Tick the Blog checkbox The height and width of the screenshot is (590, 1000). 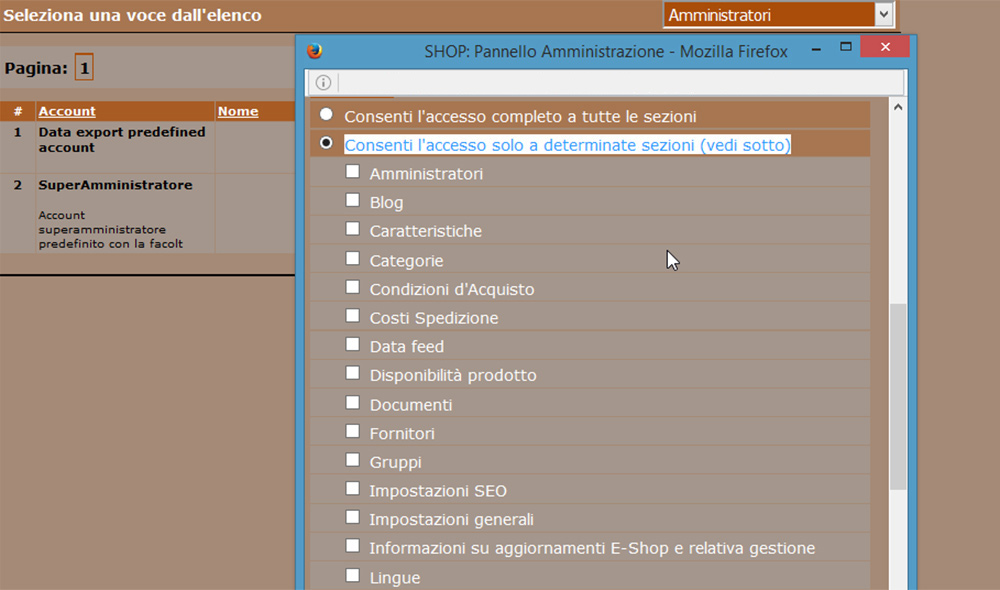pos(353,200)
